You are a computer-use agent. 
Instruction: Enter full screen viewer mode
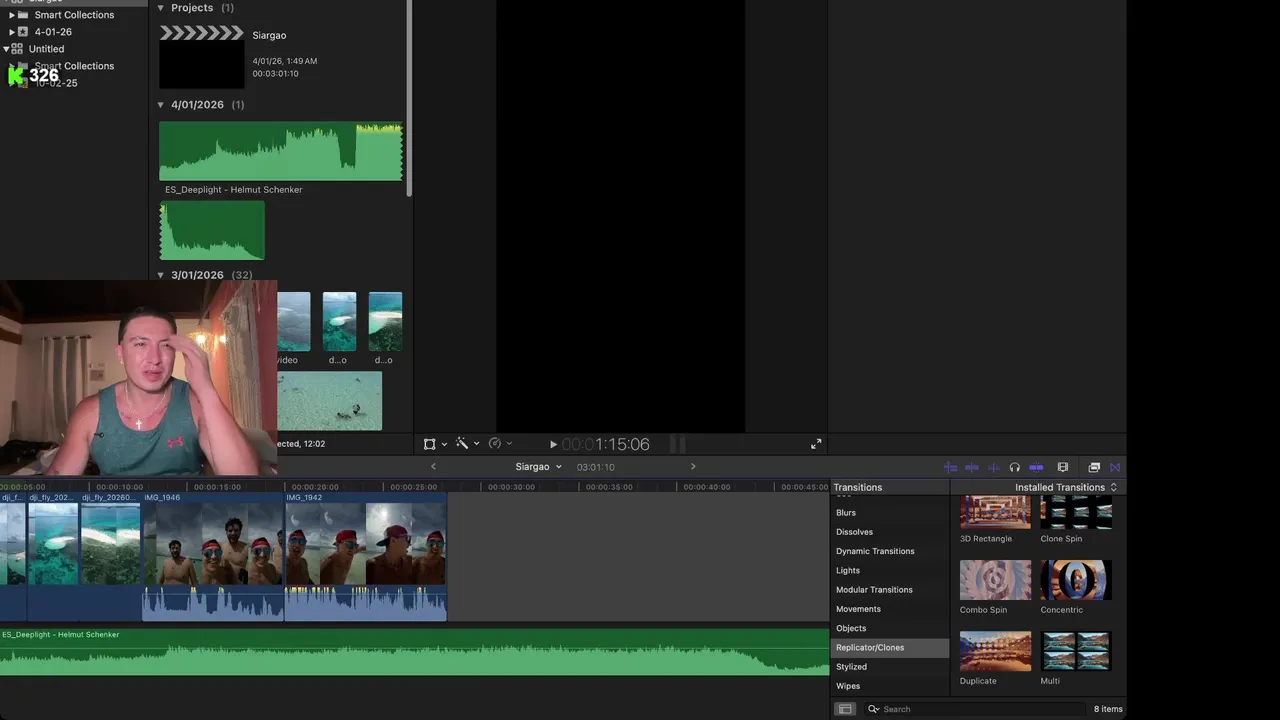pos(816,444)
